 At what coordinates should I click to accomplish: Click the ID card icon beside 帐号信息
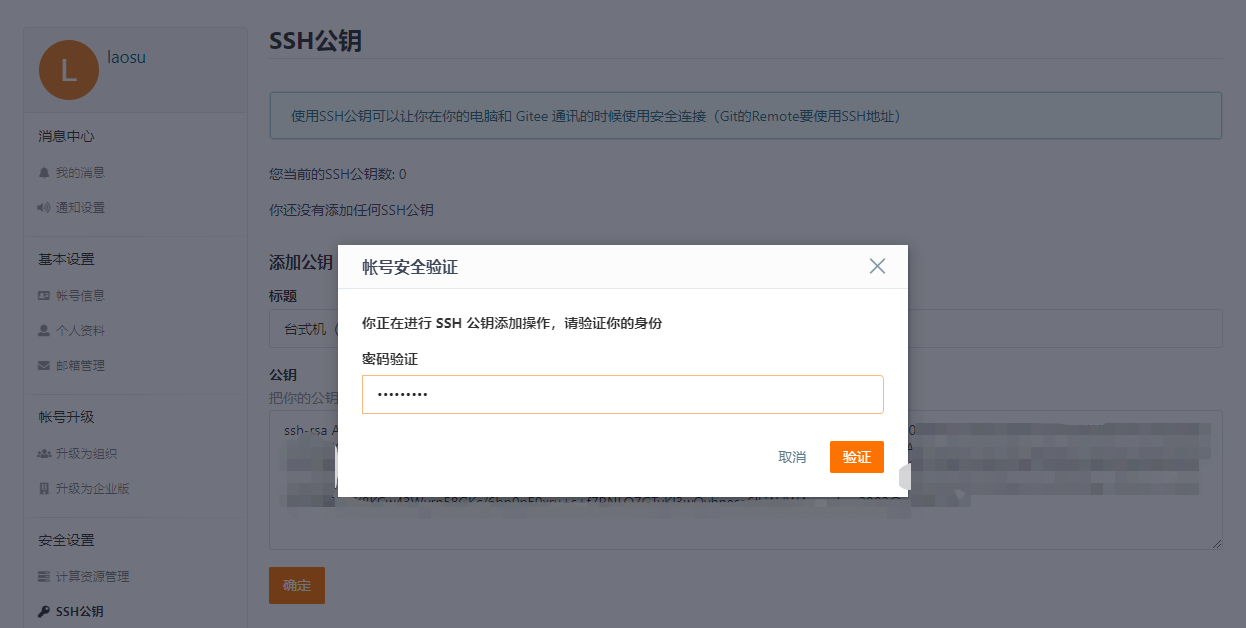pyautogui.click(x=44, y=296)
